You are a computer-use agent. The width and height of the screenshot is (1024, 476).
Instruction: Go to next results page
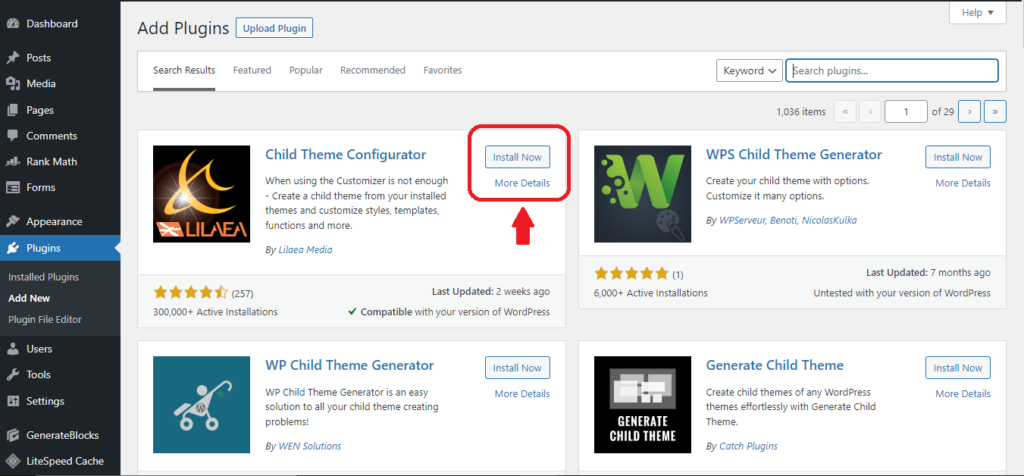[969, 112]
